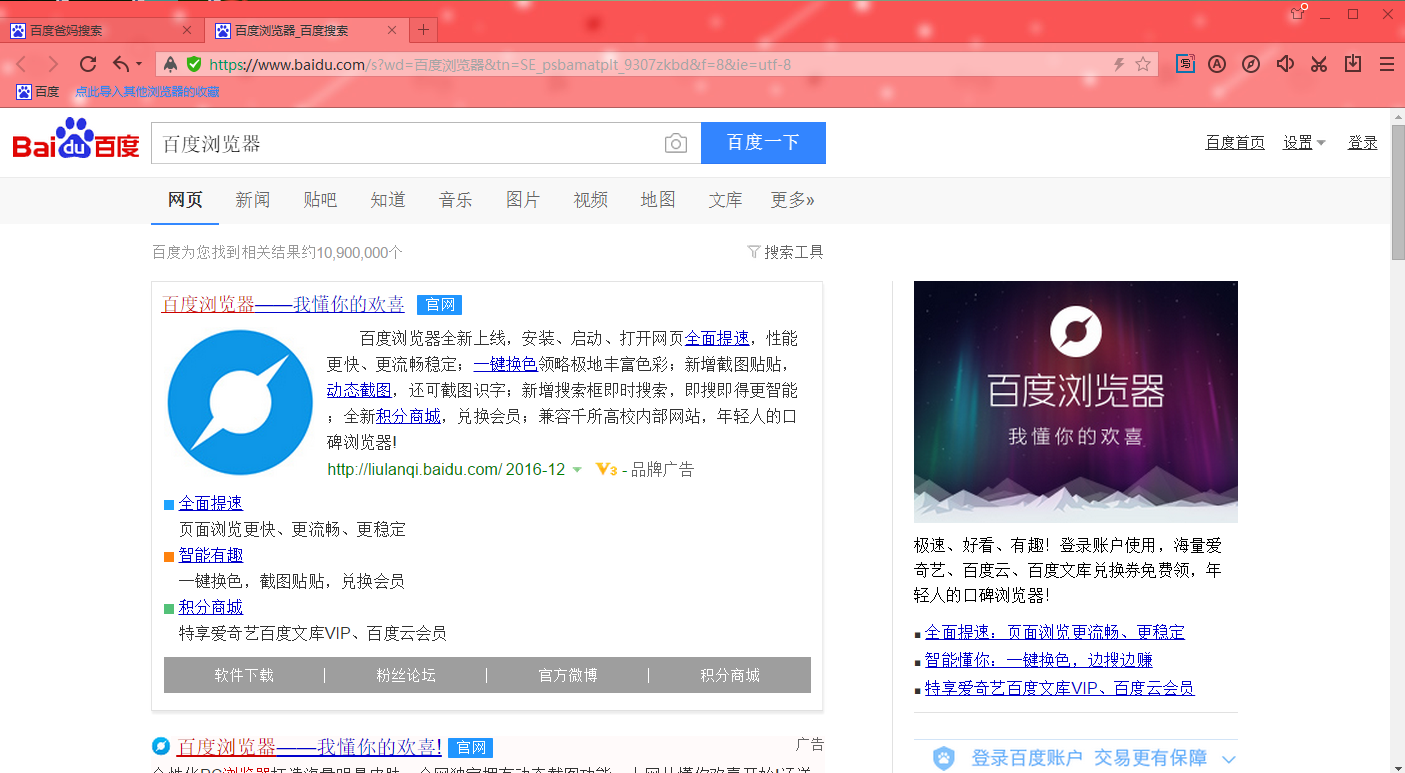Click the browser back arrow
This screenshot has width=1405, height=773.
point(22,64)
